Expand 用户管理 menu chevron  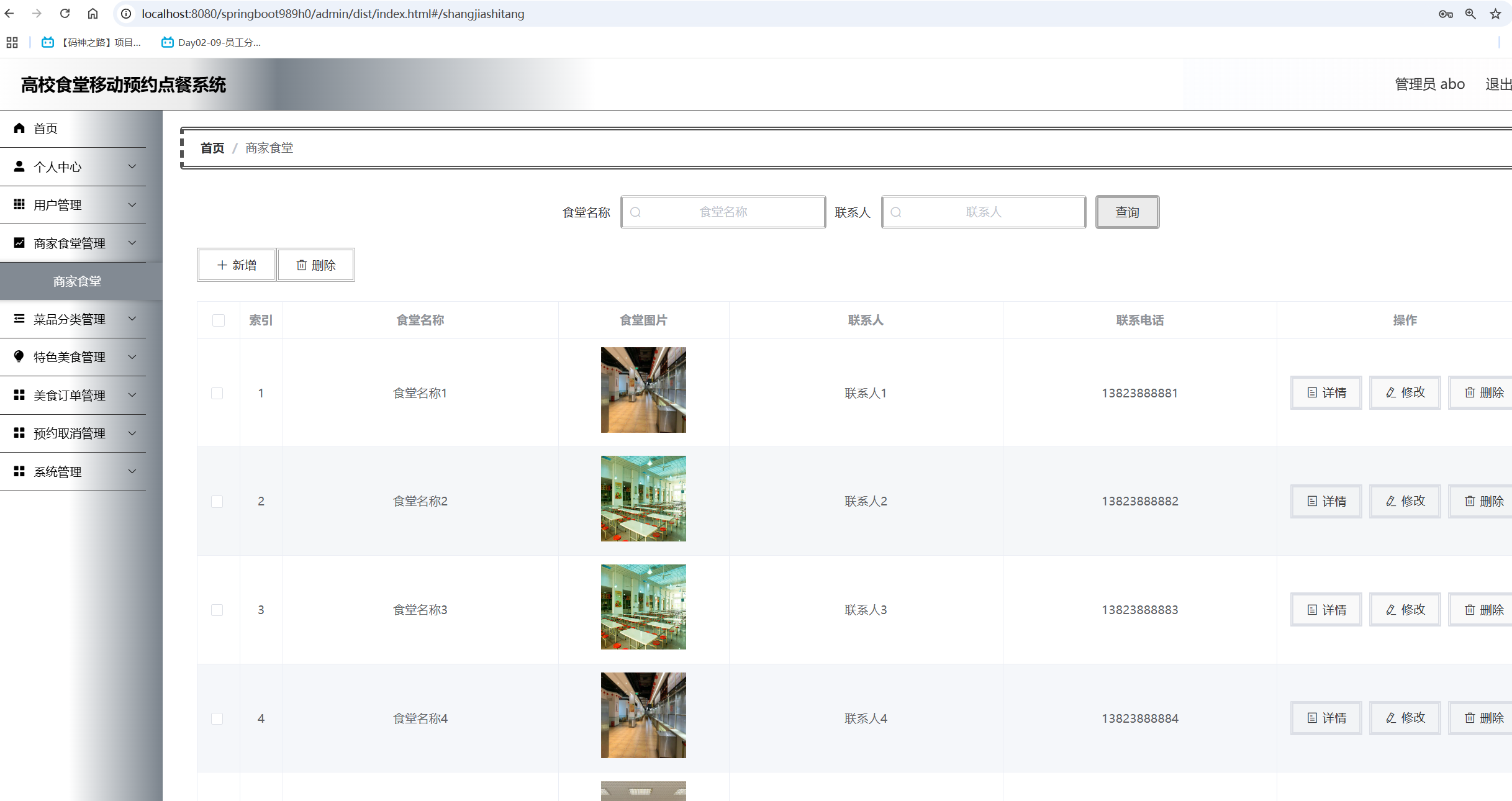click(x=132, y=205)
